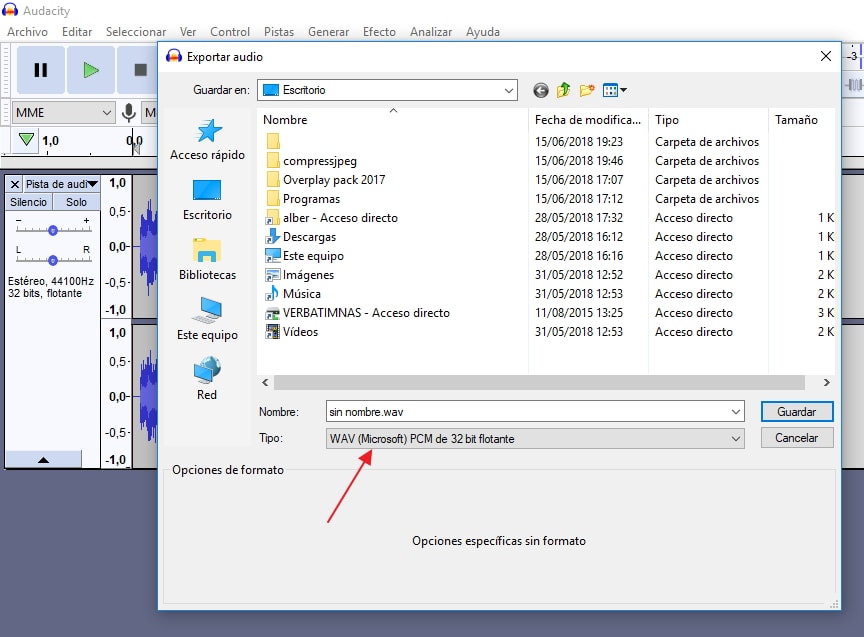
Task: Open the Pista de audio track menu
Action: click(62, 184)
